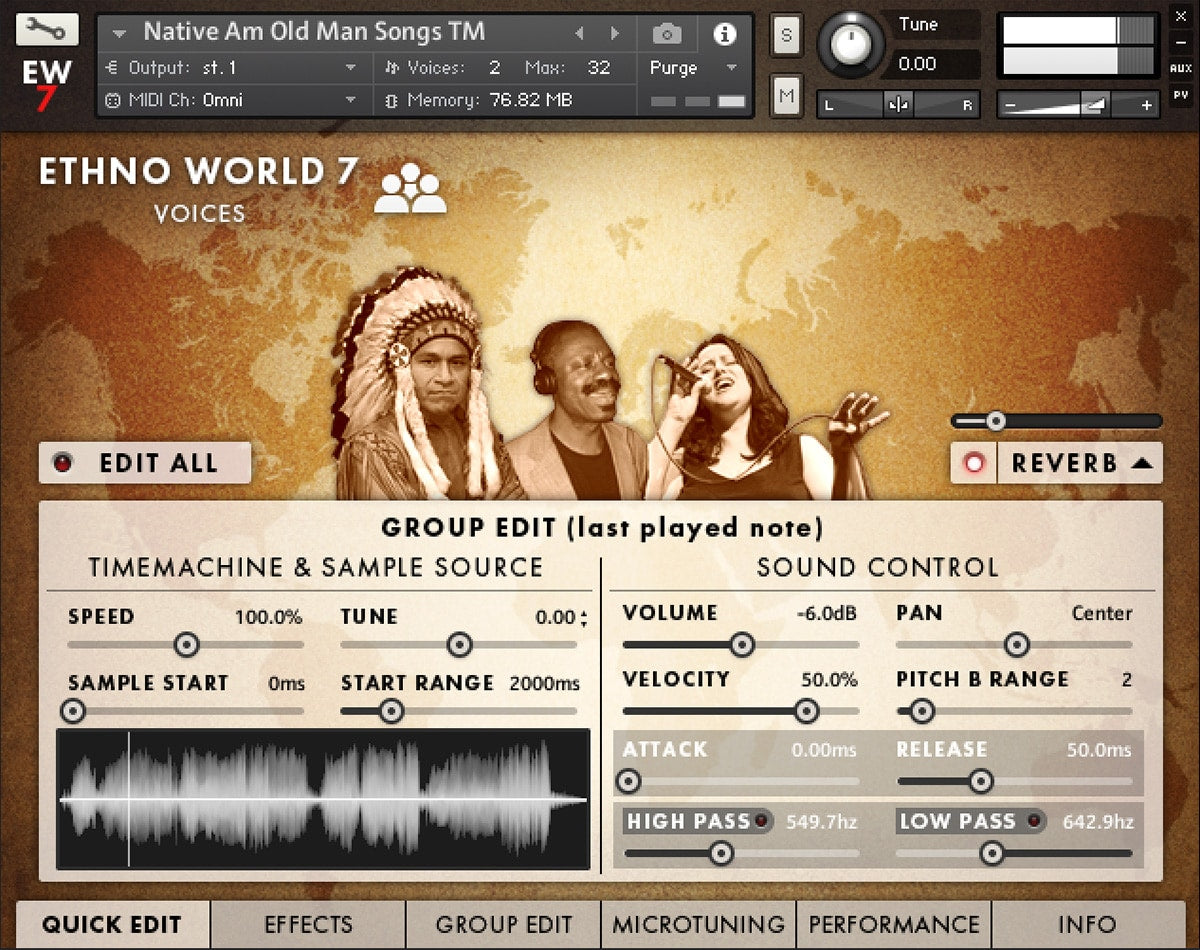Click the Sample Start slider handle
The image size is (1200, 950).
pyautogui.click(x=73, y=711)
